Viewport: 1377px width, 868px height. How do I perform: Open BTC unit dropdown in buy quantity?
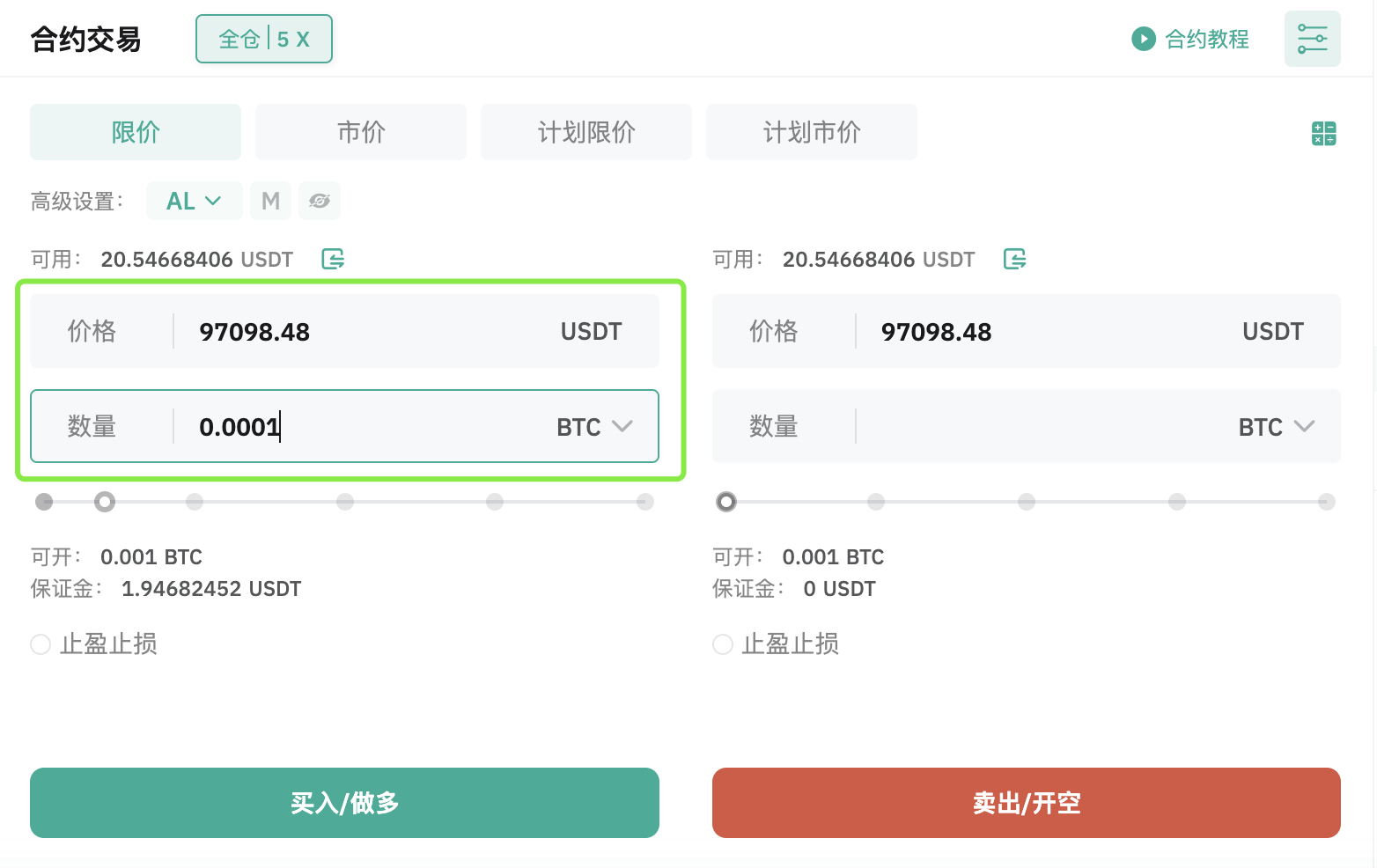pyautogui.click(x=595, y=427)
